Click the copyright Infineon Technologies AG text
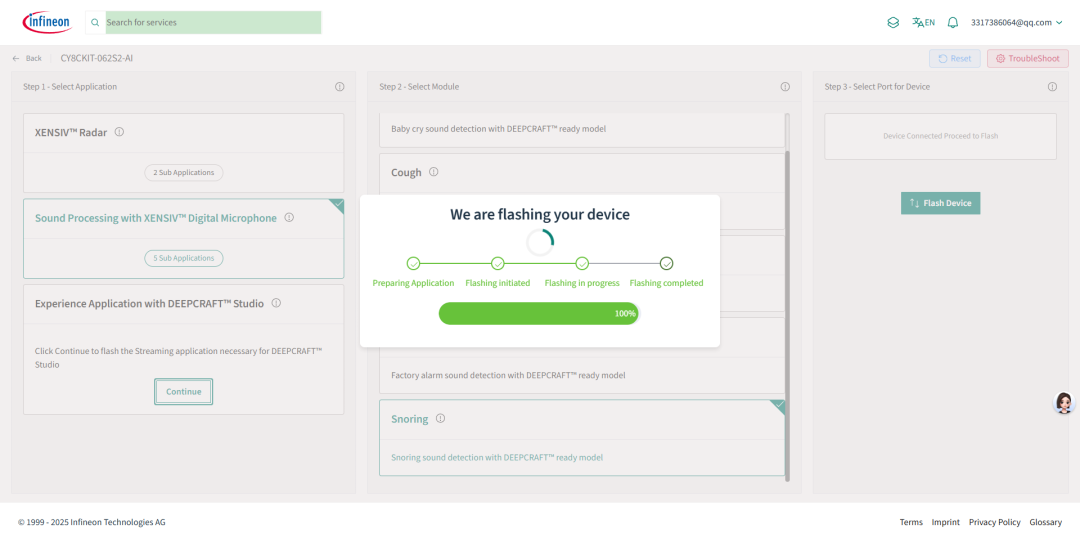This screenshot has height=542, width=1080. tap(92, 522)
